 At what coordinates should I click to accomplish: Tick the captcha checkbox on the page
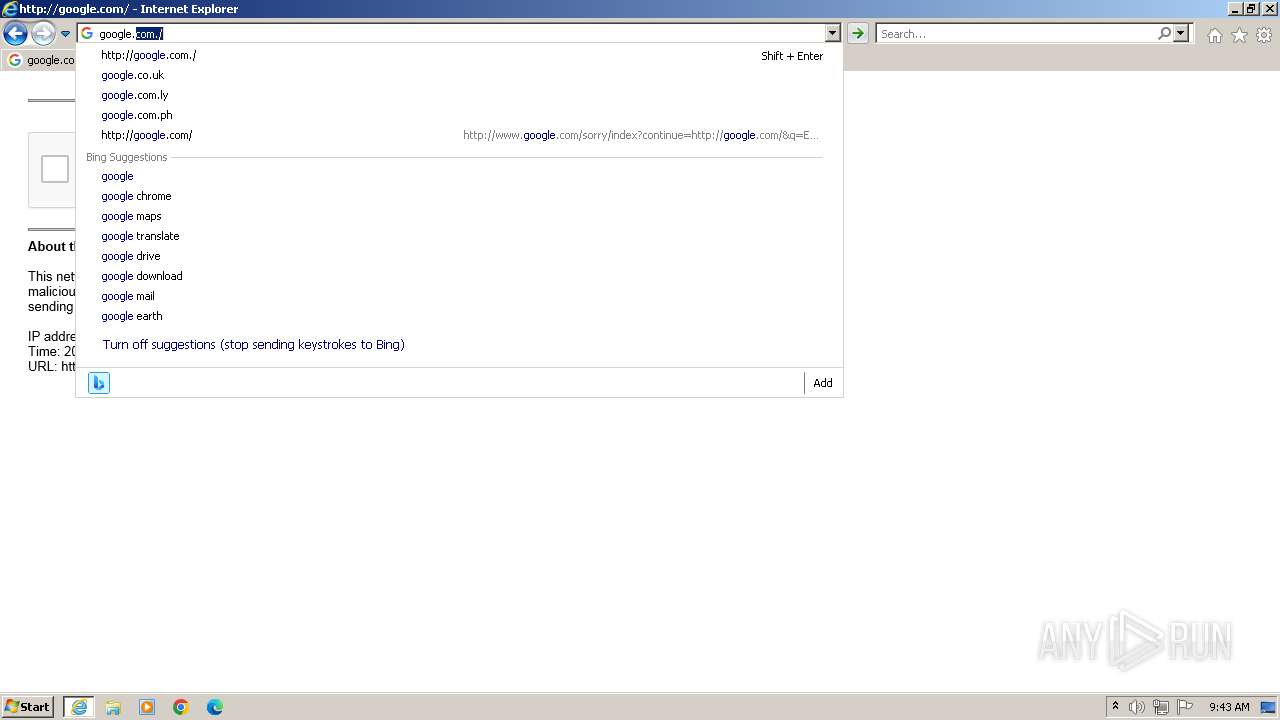55,169
